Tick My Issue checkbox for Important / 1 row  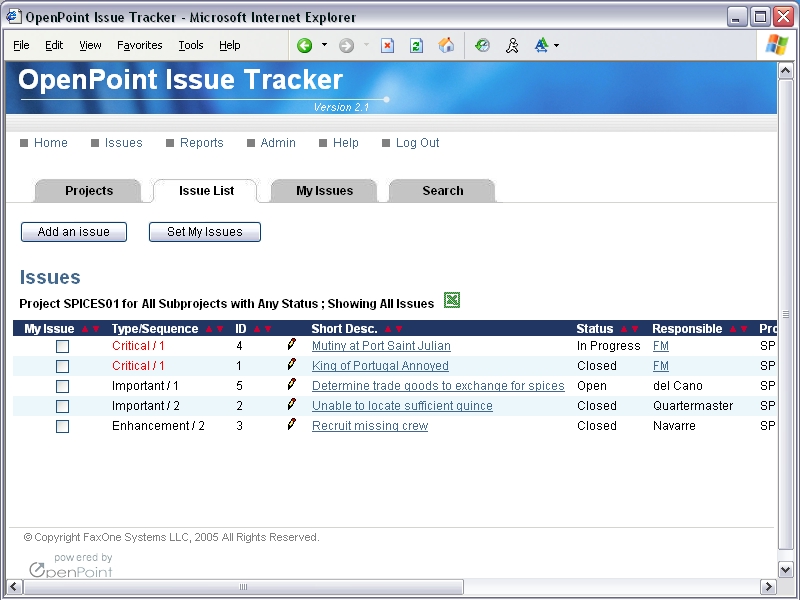[62, 386]
